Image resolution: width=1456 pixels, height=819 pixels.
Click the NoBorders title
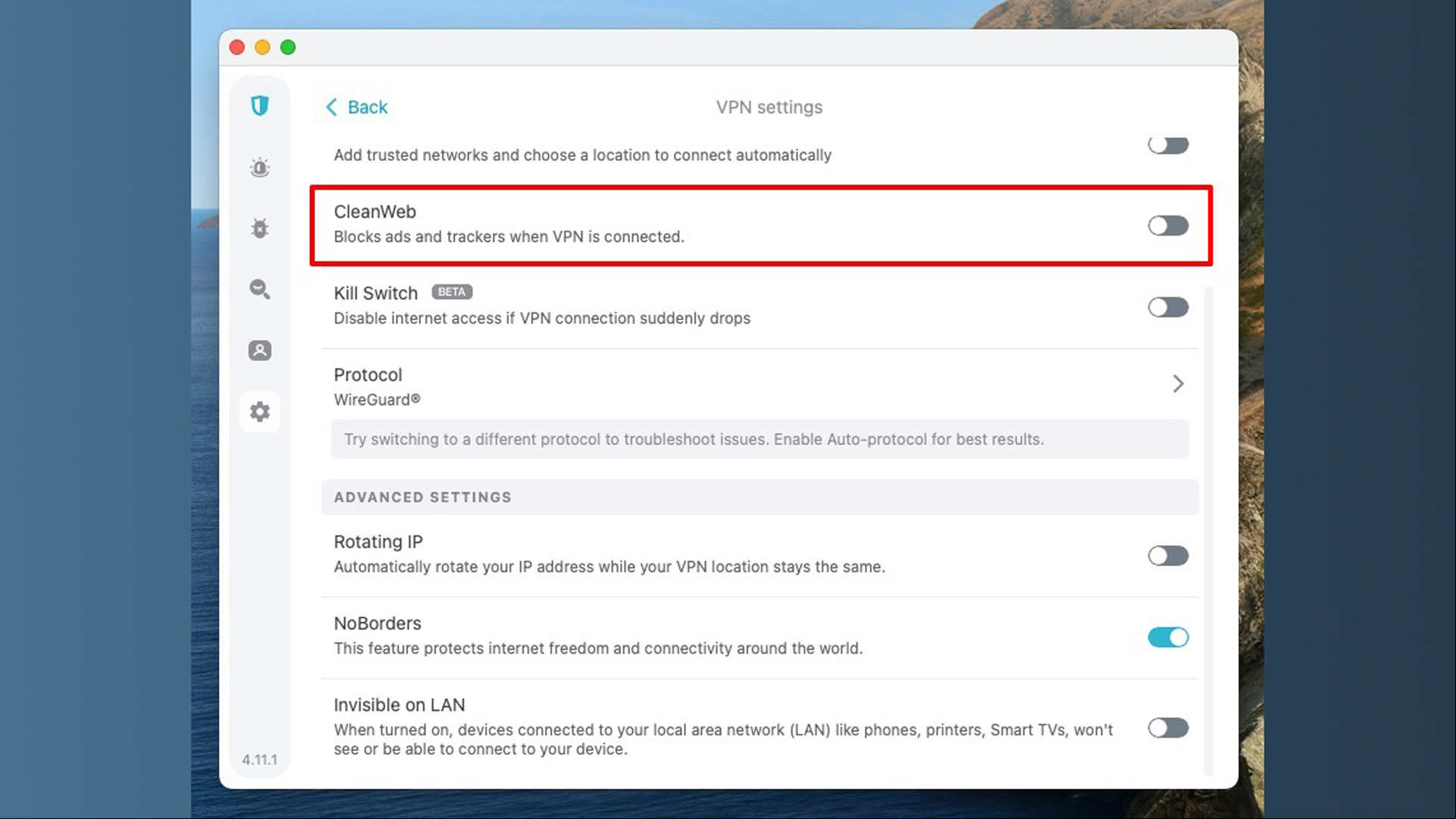point(377,623)
